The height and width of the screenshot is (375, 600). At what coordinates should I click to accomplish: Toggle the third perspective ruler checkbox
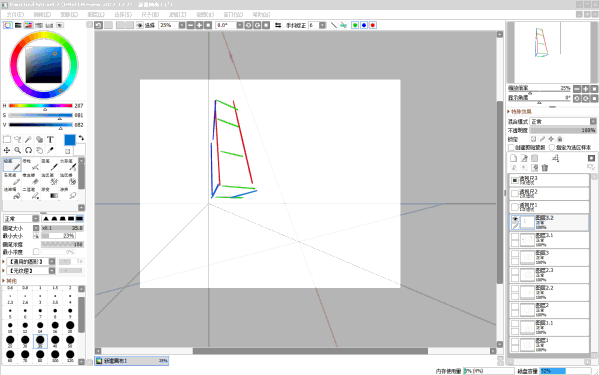[515, 180]
